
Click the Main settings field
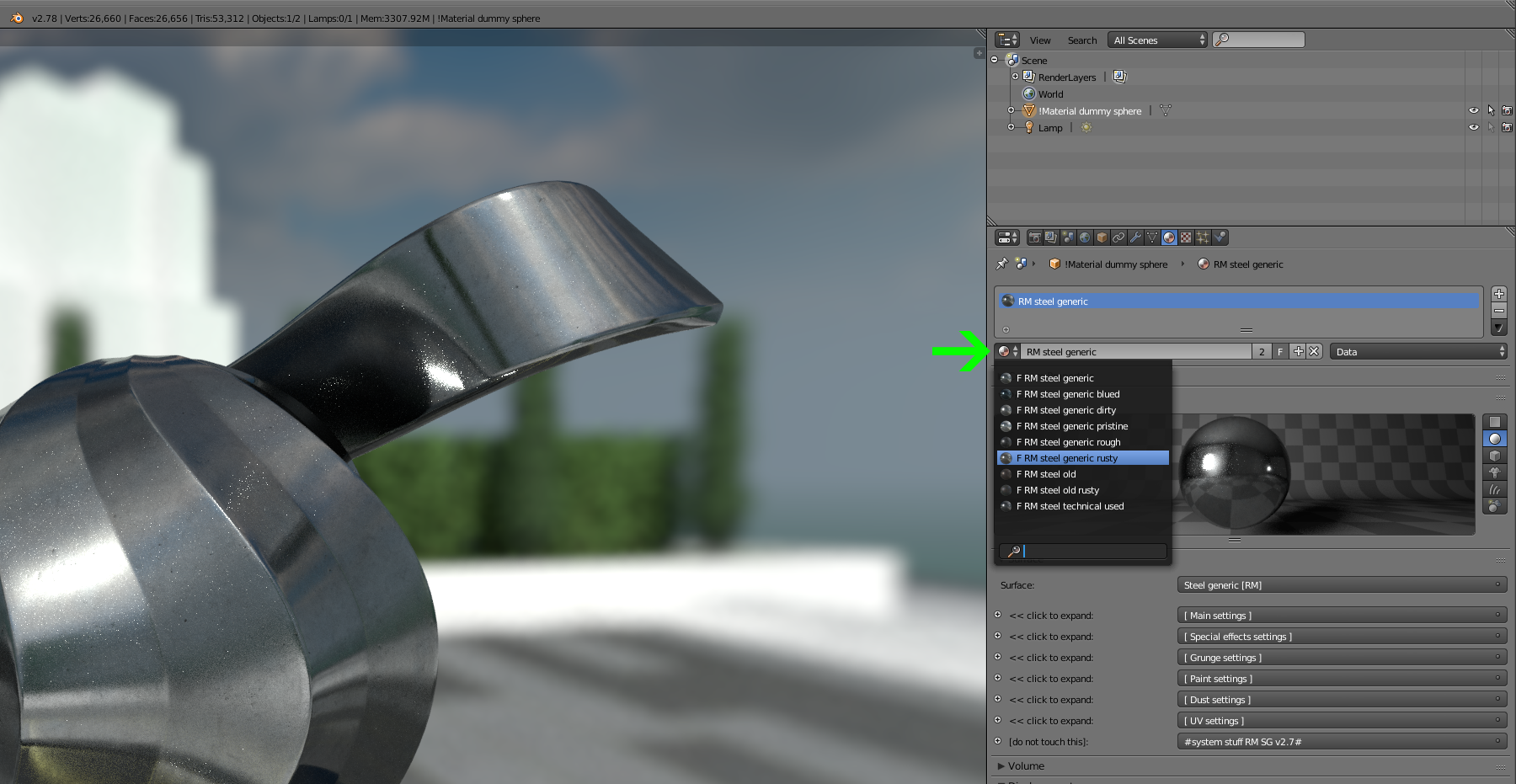(1341, 616)
